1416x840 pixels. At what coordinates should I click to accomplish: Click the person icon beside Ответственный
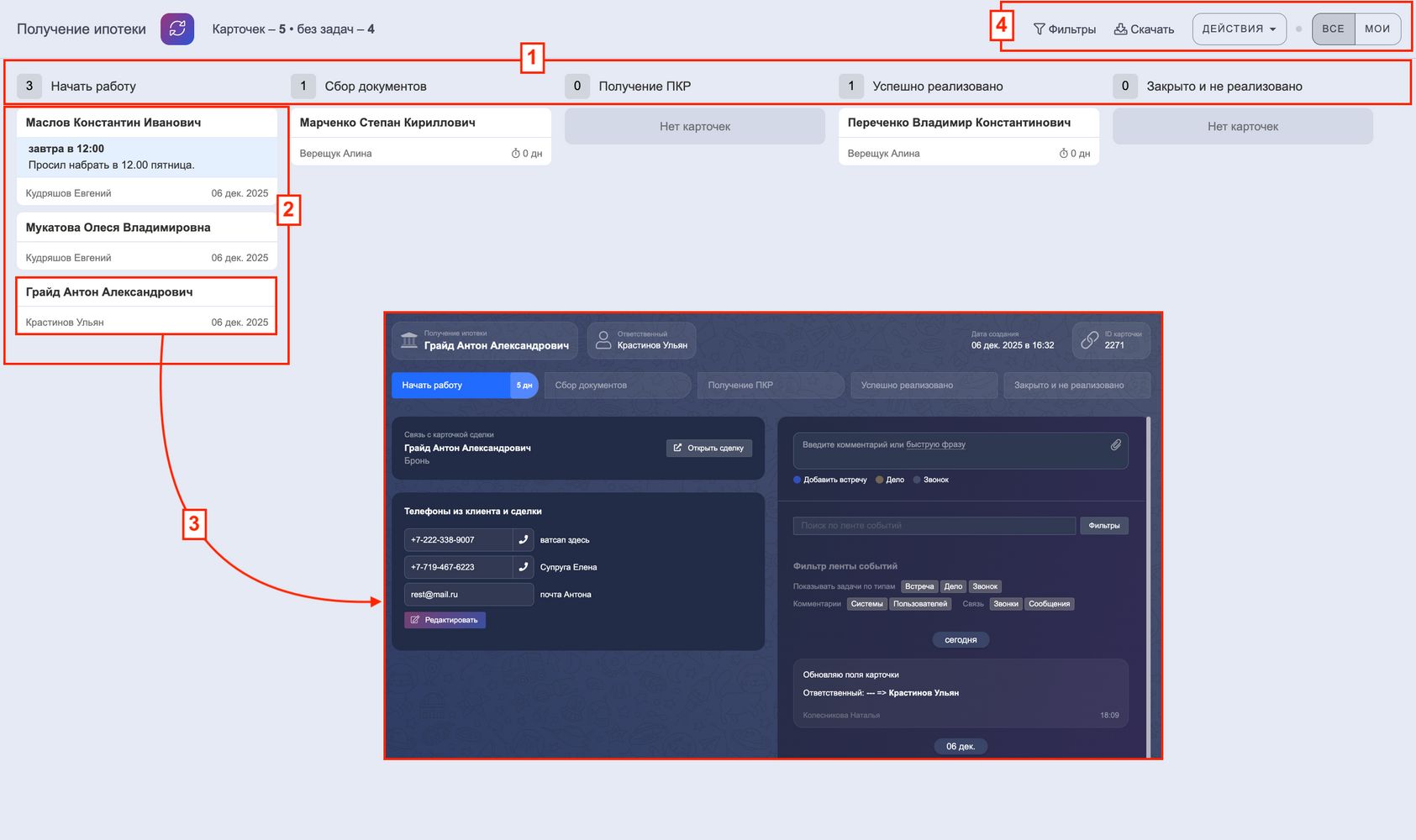tap(603, 340)
